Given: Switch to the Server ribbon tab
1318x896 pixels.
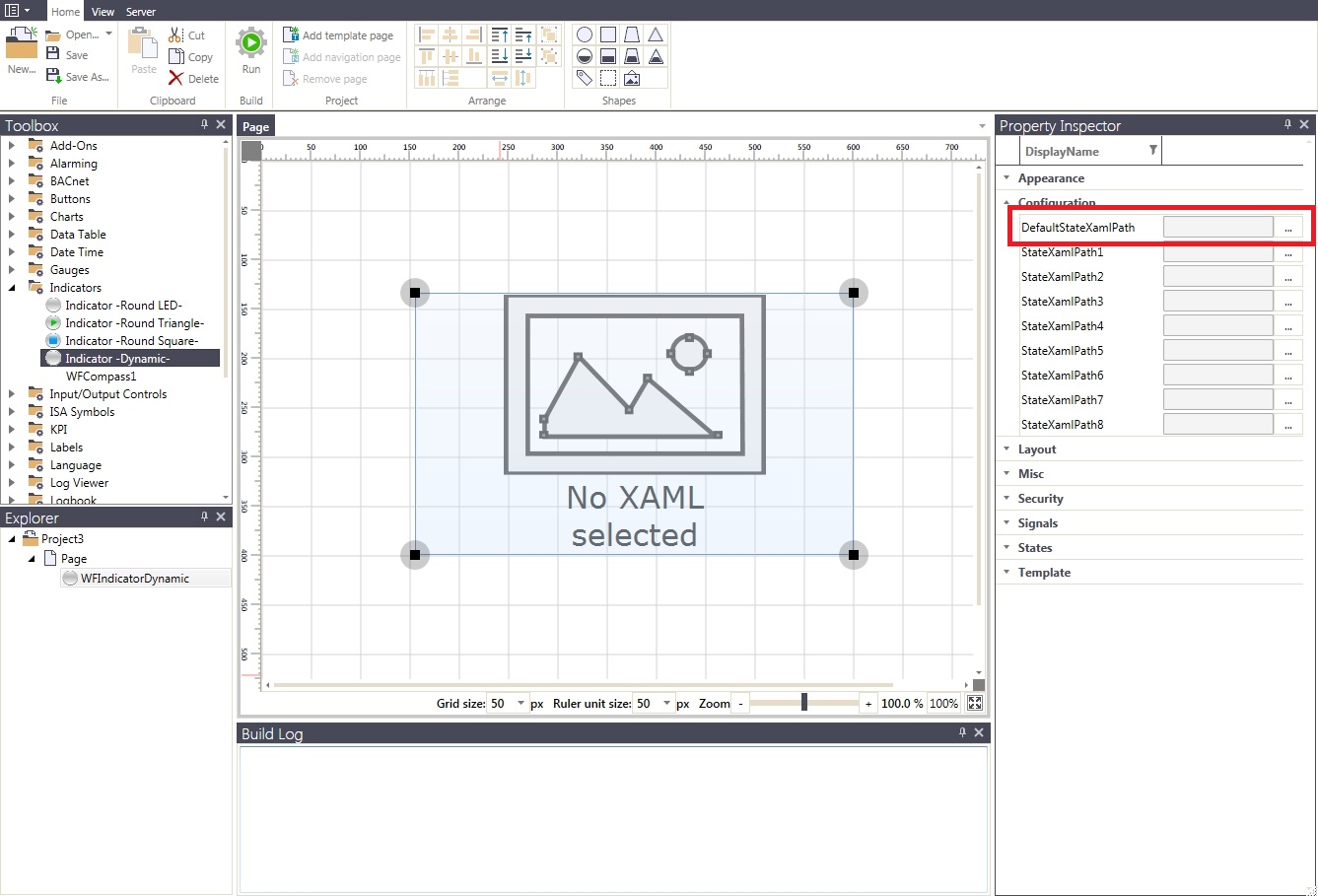Looking at the screenshot, I should pyautogui.click(x=141, y=12).
